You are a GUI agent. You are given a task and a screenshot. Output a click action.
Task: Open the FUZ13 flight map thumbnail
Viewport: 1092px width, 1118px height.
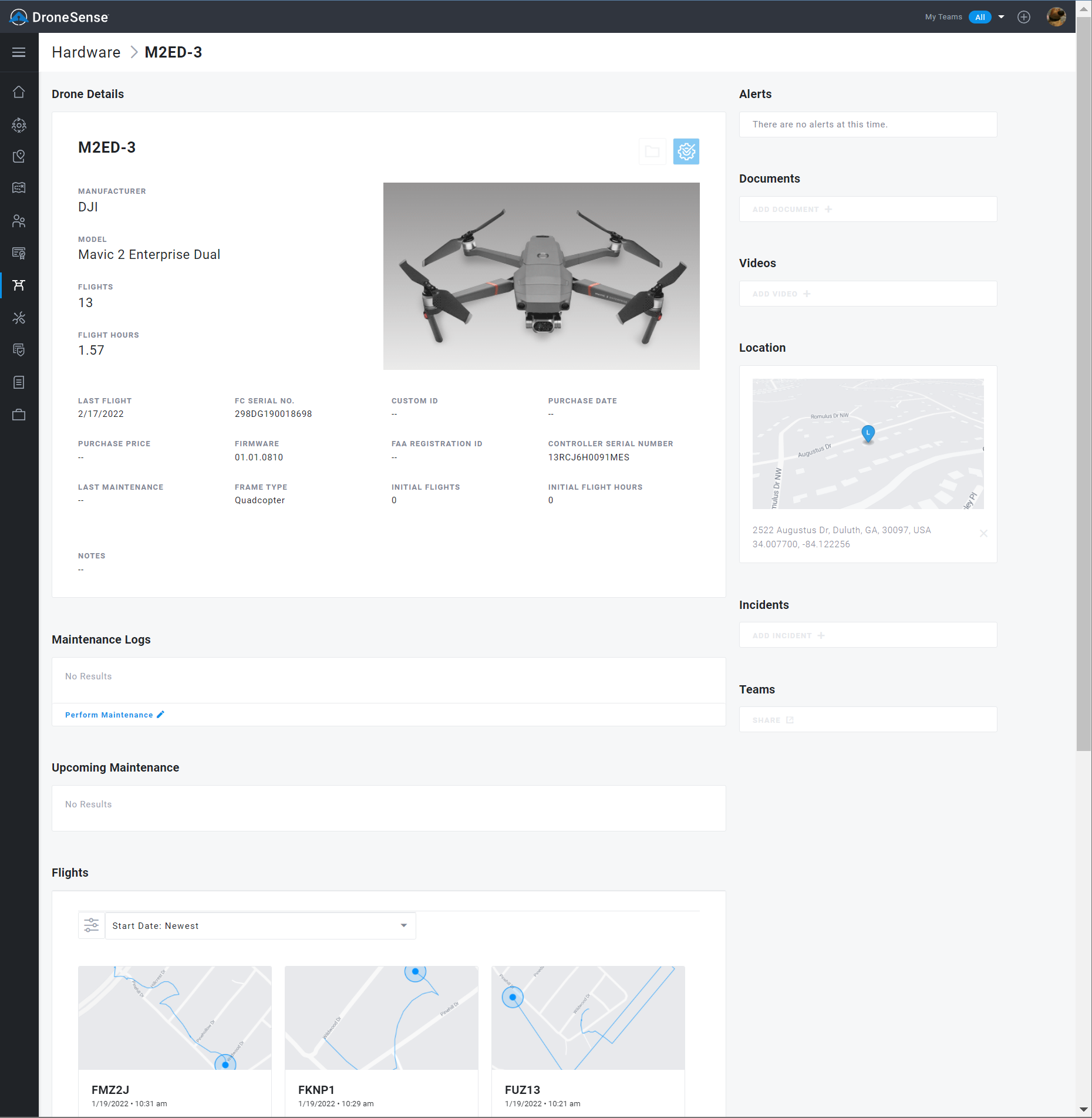pos(588,1018)
